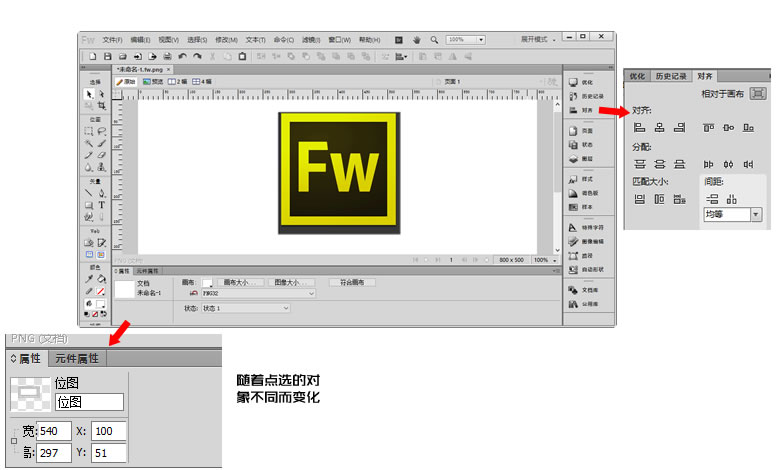The width and height of the screenshot is (777, 470).
Task: Open the canvas color swatch in properties
Action: coord(207,283)
